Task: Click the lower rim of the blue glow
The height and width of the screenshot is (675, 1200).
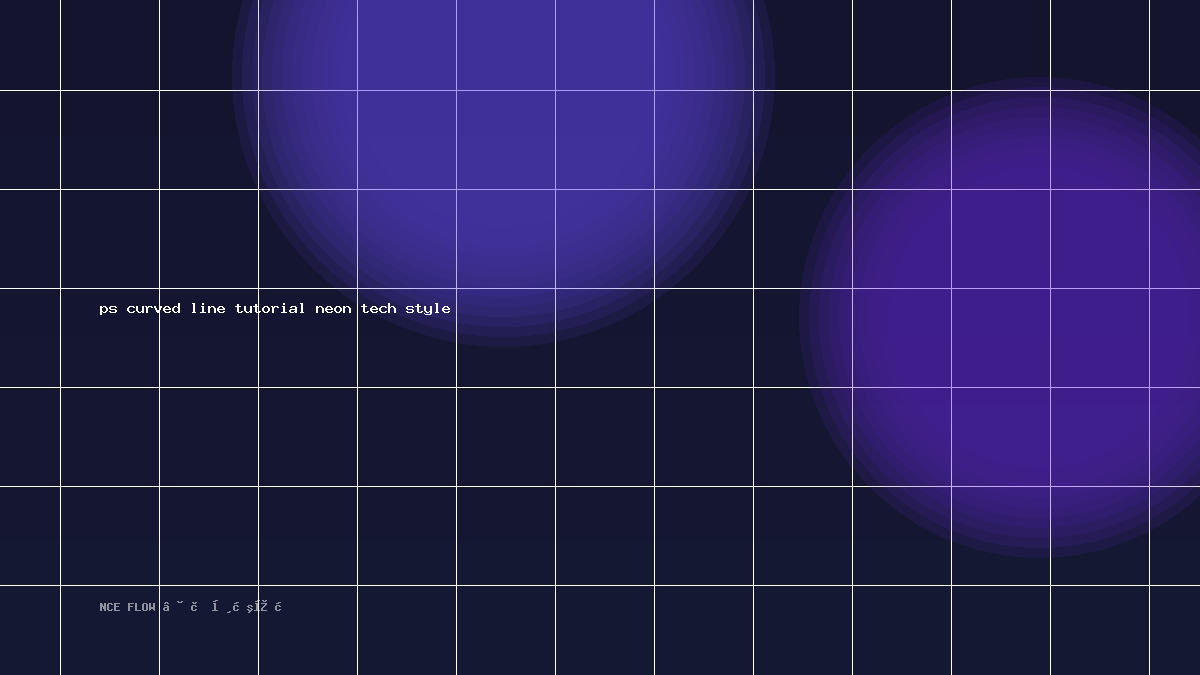Action: point(504,342)
